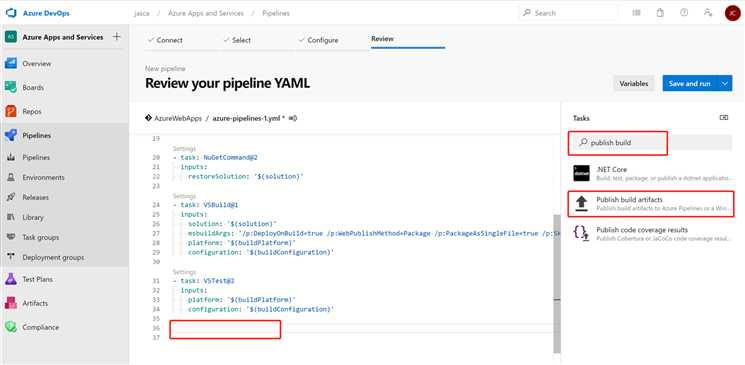
Task: Open user settings icon in header
Action: click(x=708, y=13)
